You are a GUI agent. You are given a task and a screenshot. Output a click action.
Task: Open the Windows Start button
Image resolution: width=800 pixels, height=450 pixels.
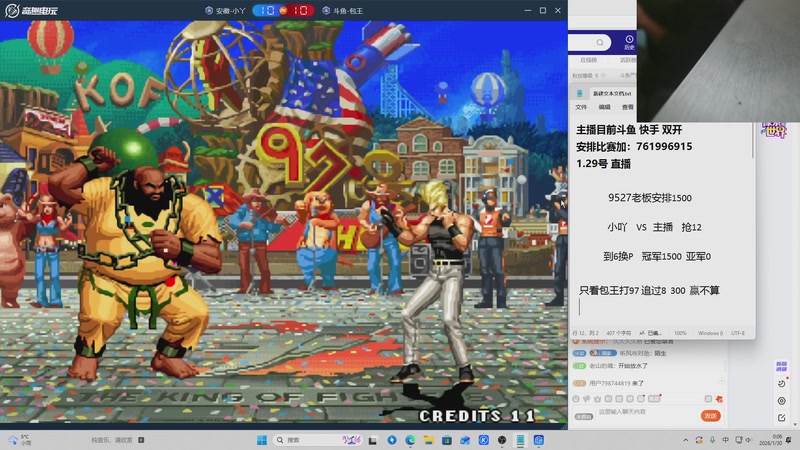pyautogui.click(x=262, y=440)
